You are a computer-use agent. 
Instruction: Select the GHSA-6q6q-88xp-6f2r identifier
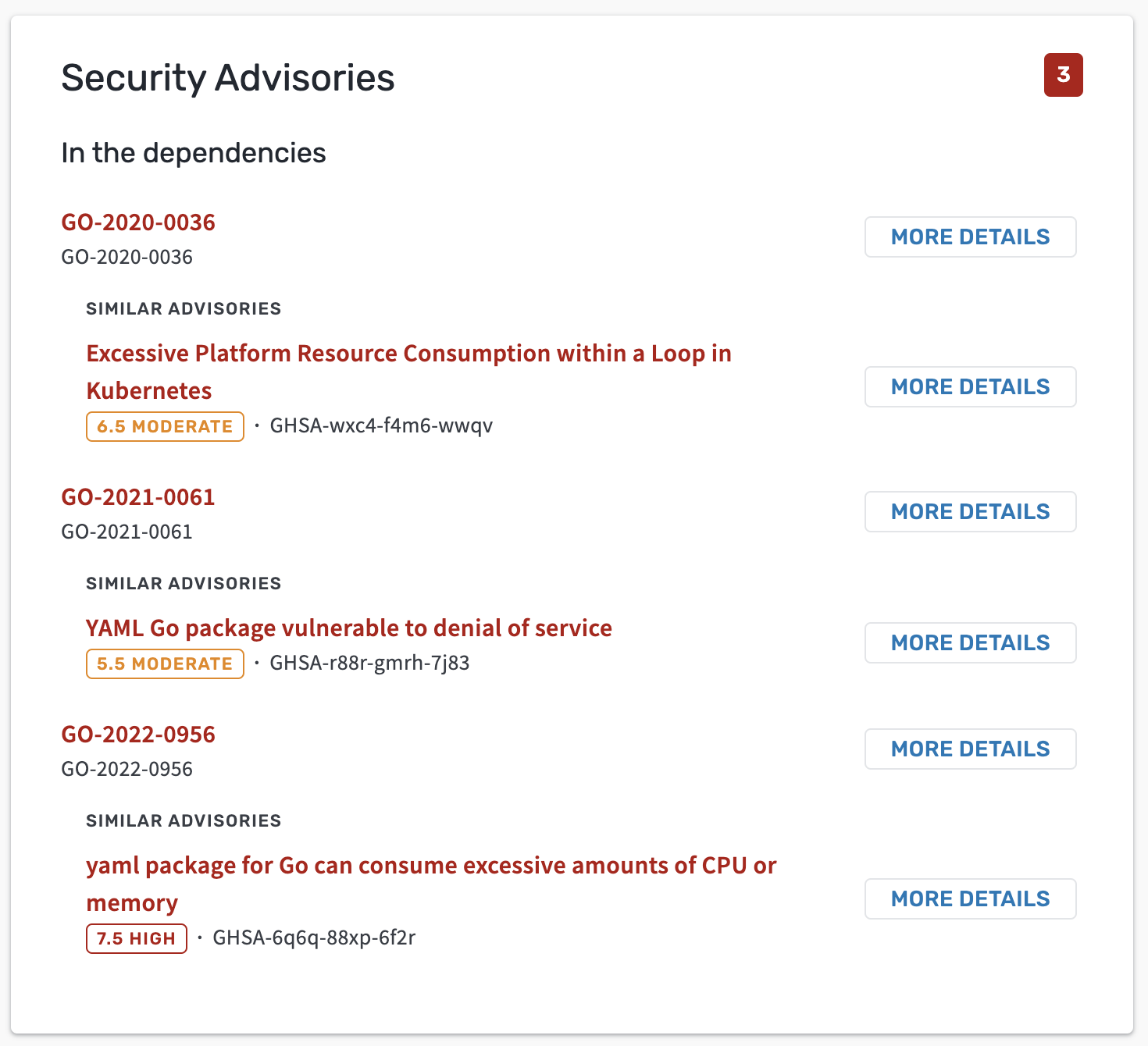coord(314,937)
